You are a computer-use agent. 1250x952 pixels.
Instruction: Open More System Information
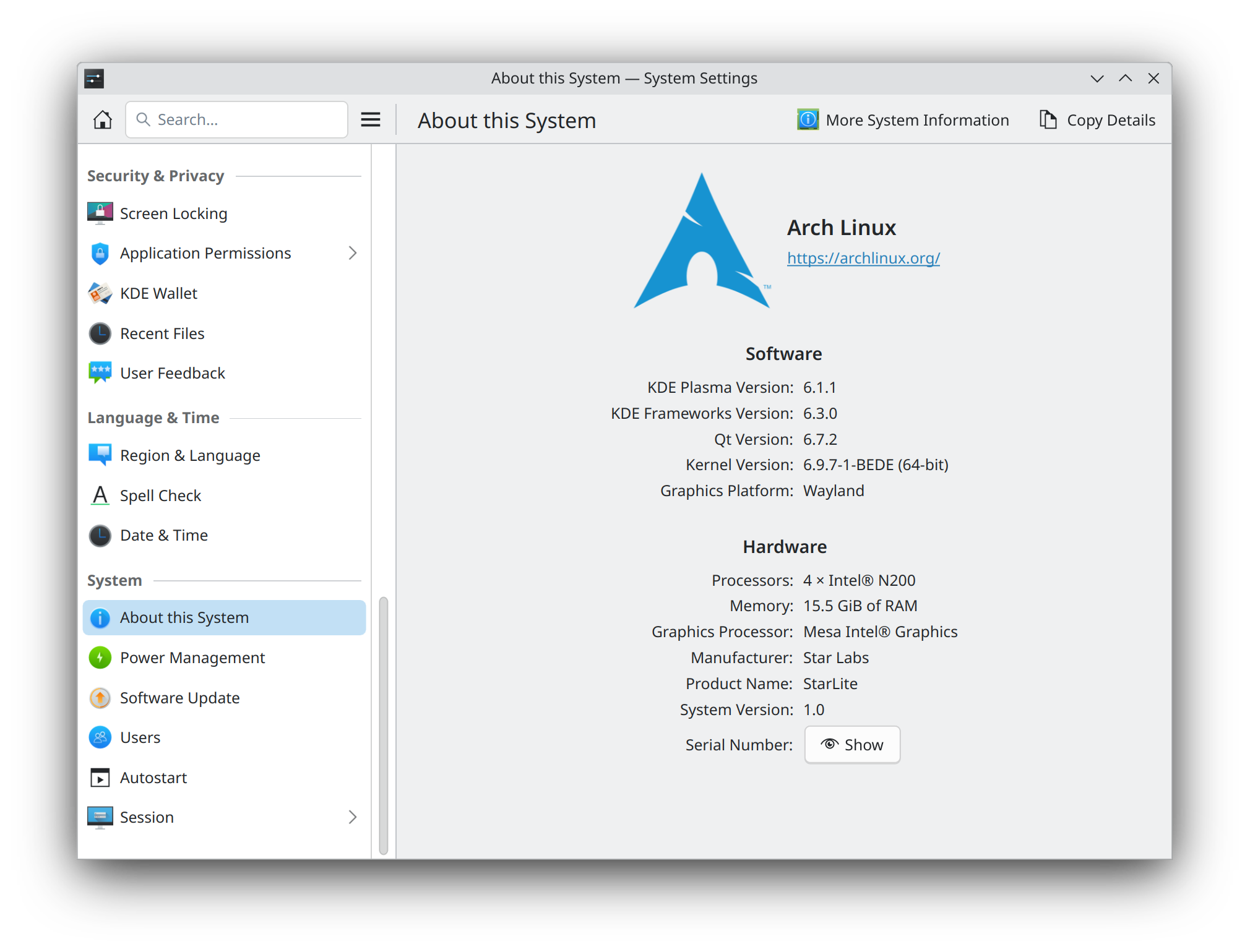[903, 119]
